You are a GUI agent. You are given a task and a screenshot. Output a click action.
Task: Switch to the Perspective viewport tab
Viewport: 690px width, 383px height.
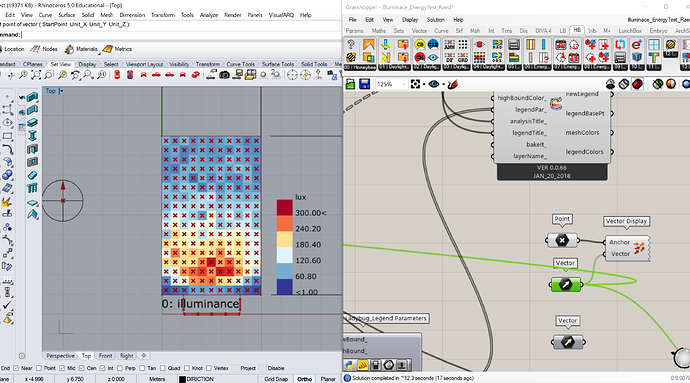pos(60,356)
